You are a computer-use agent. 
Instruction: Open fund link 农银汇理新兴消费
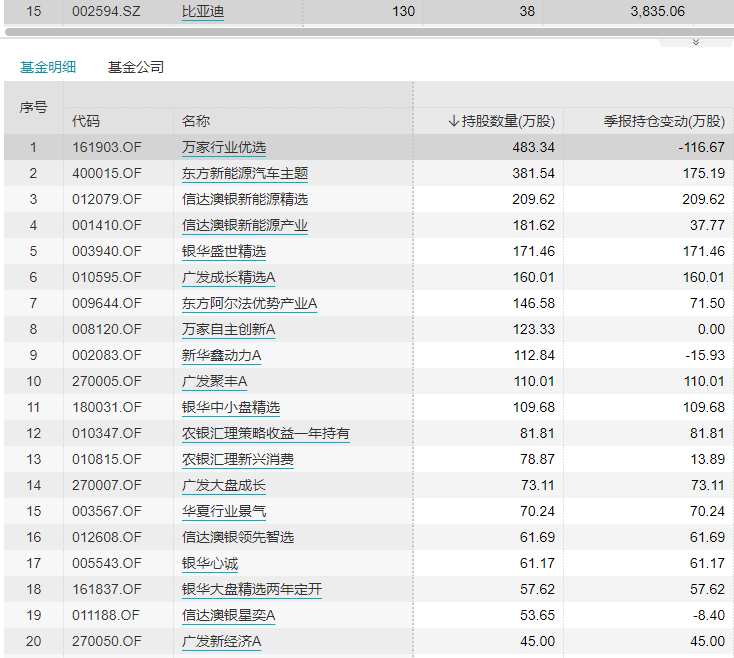(238, 459)
